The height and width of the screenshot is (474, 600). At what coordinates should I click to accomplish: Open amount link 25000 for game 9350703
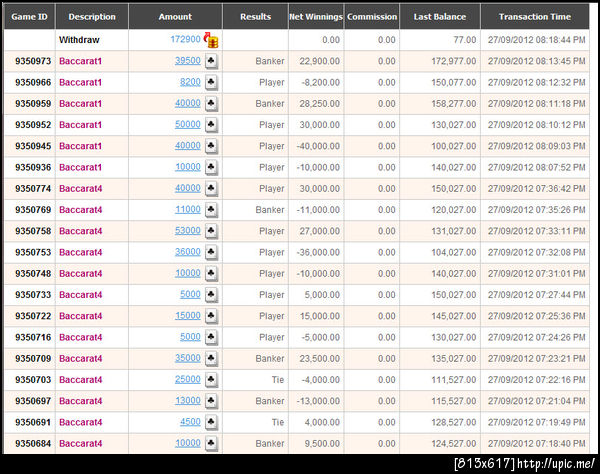(x=188, y=379)
